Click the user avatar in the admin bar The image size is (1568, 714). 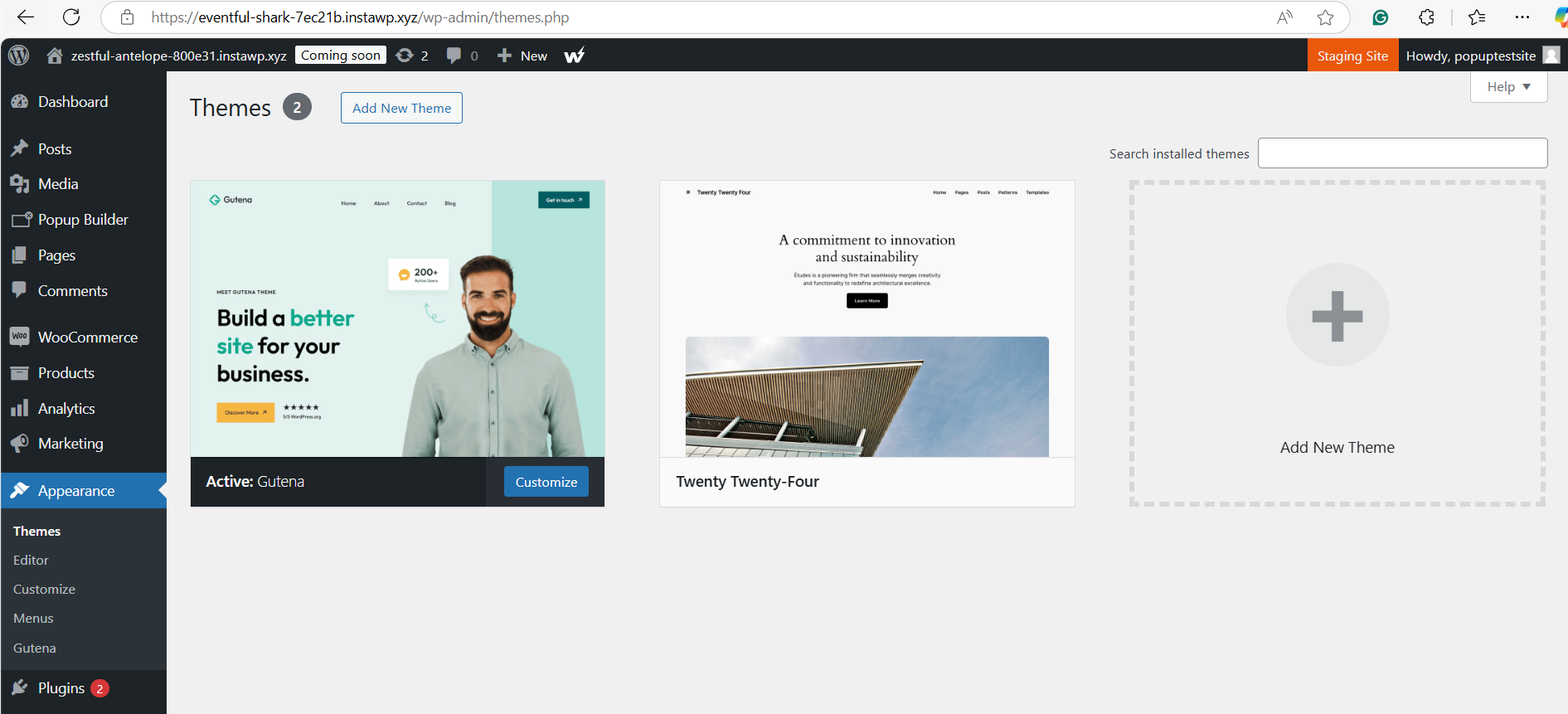[x=1551, y=55]
